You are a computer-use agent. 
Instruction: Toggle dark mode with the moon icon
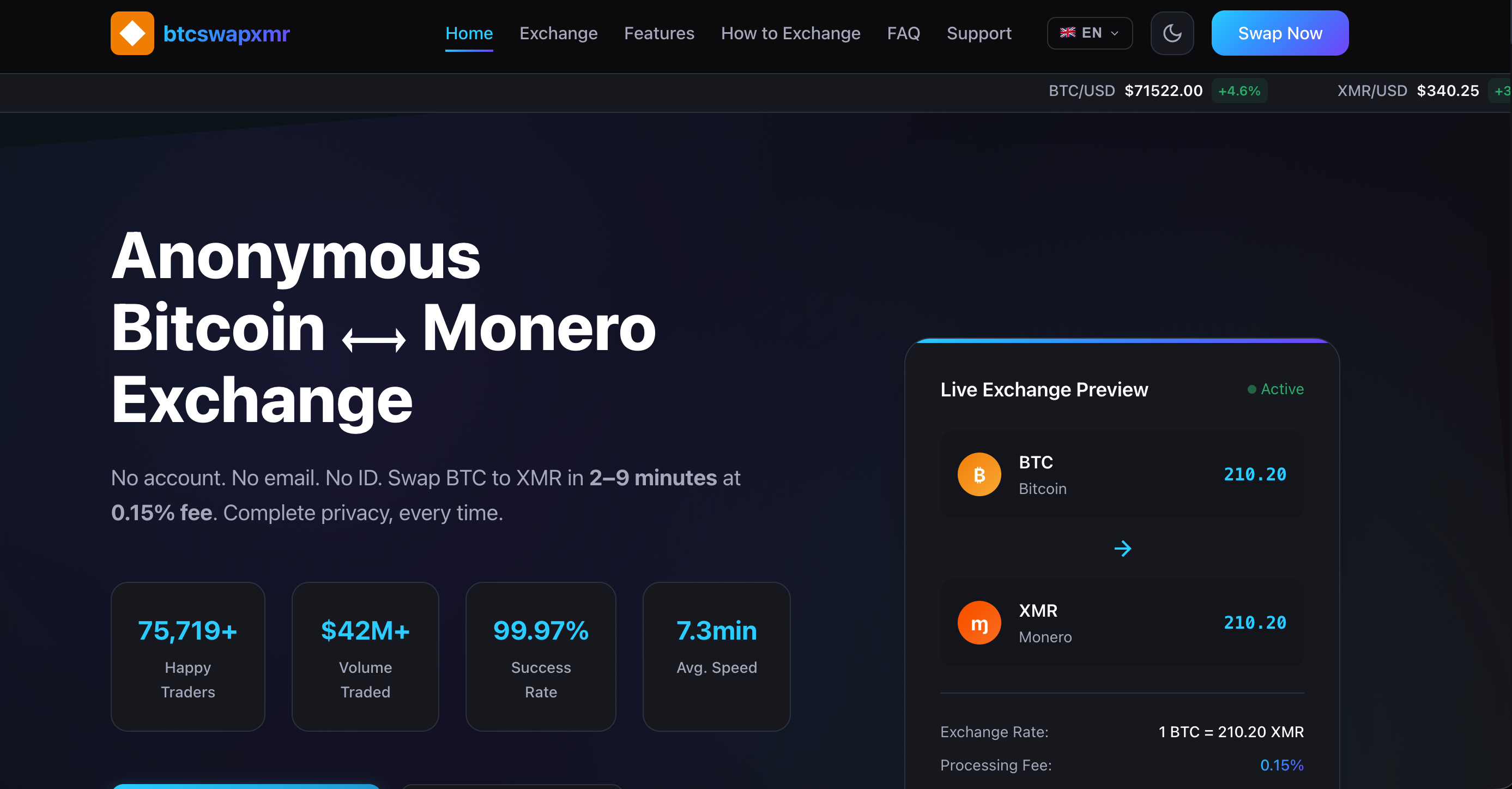tap(1171, 33)
